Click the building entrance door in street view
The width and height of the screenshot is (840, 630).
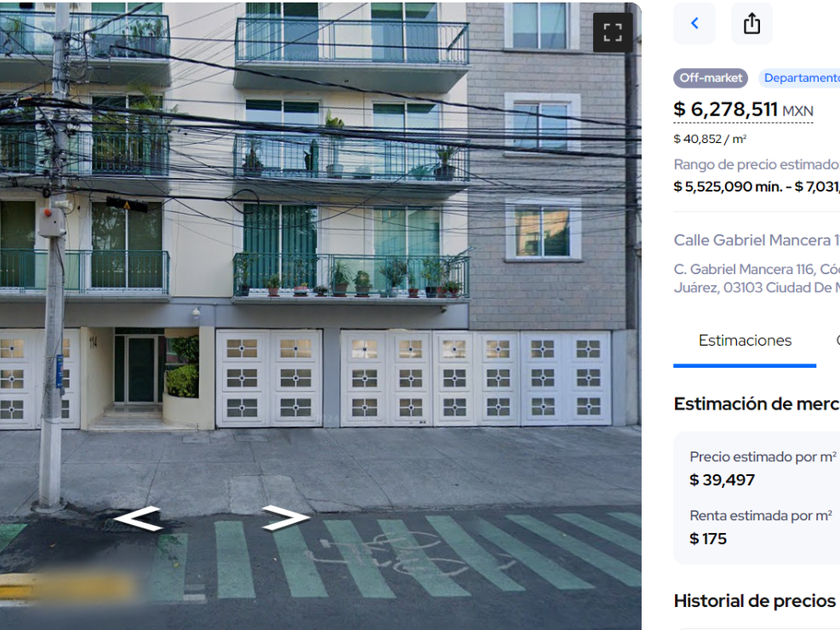click(138, 369)
